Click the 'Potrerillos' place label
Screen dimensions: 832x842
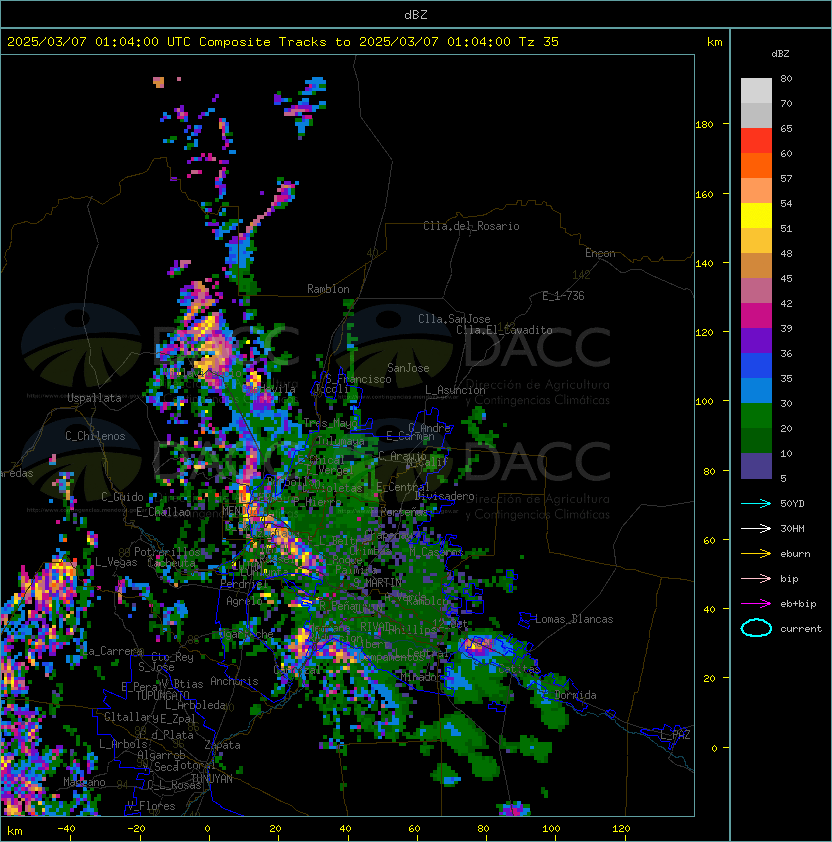tap(167, 552)
